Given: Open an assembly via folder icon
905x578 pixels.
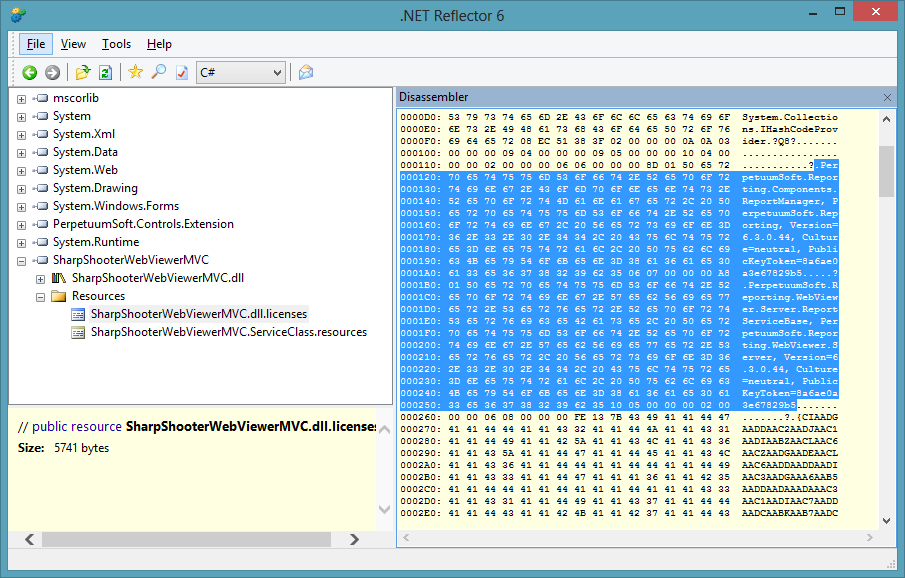Looking at the screenshot, I should click(x=83, y=73).
